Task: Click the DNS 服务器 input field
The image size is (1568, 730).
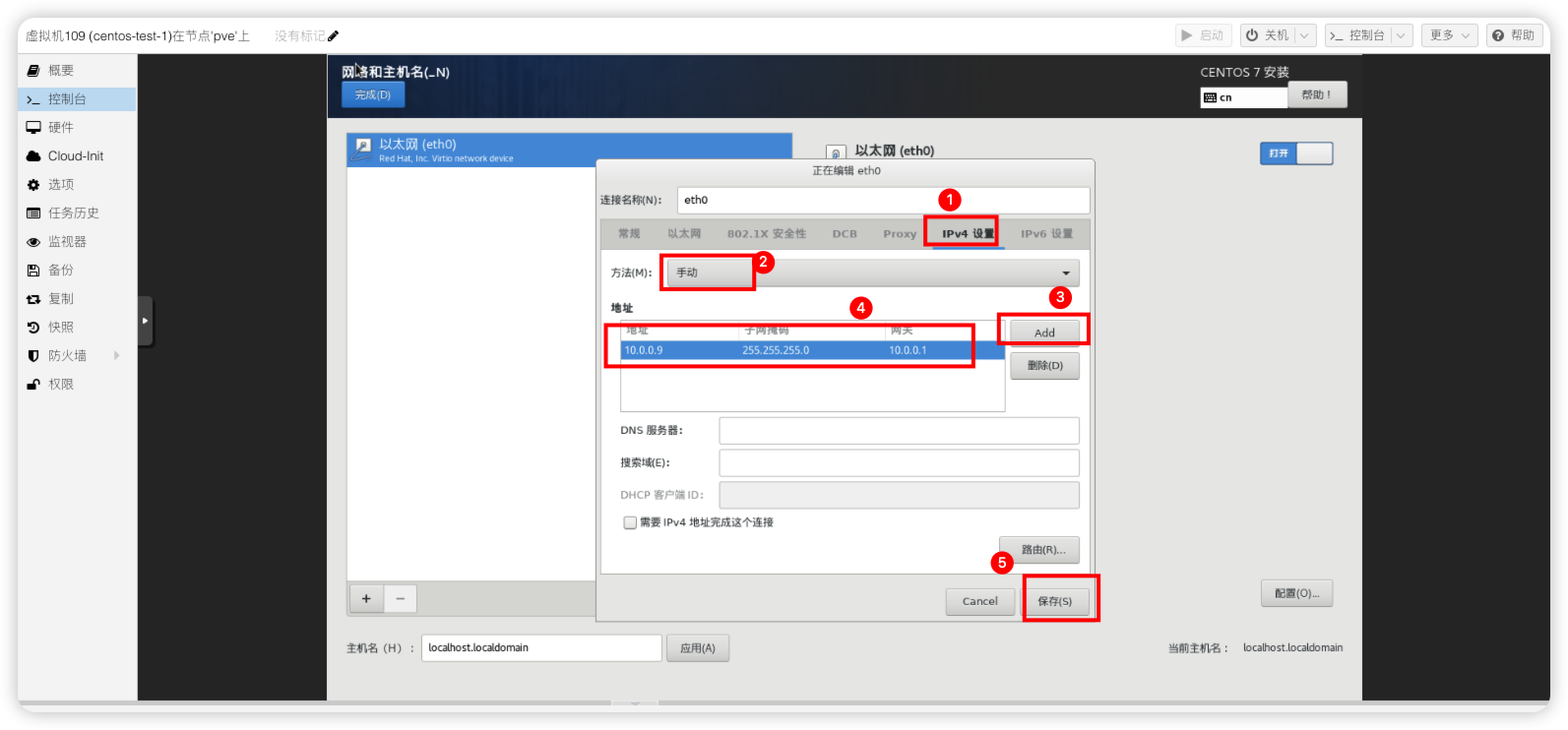Action: (x=899, y=431)
